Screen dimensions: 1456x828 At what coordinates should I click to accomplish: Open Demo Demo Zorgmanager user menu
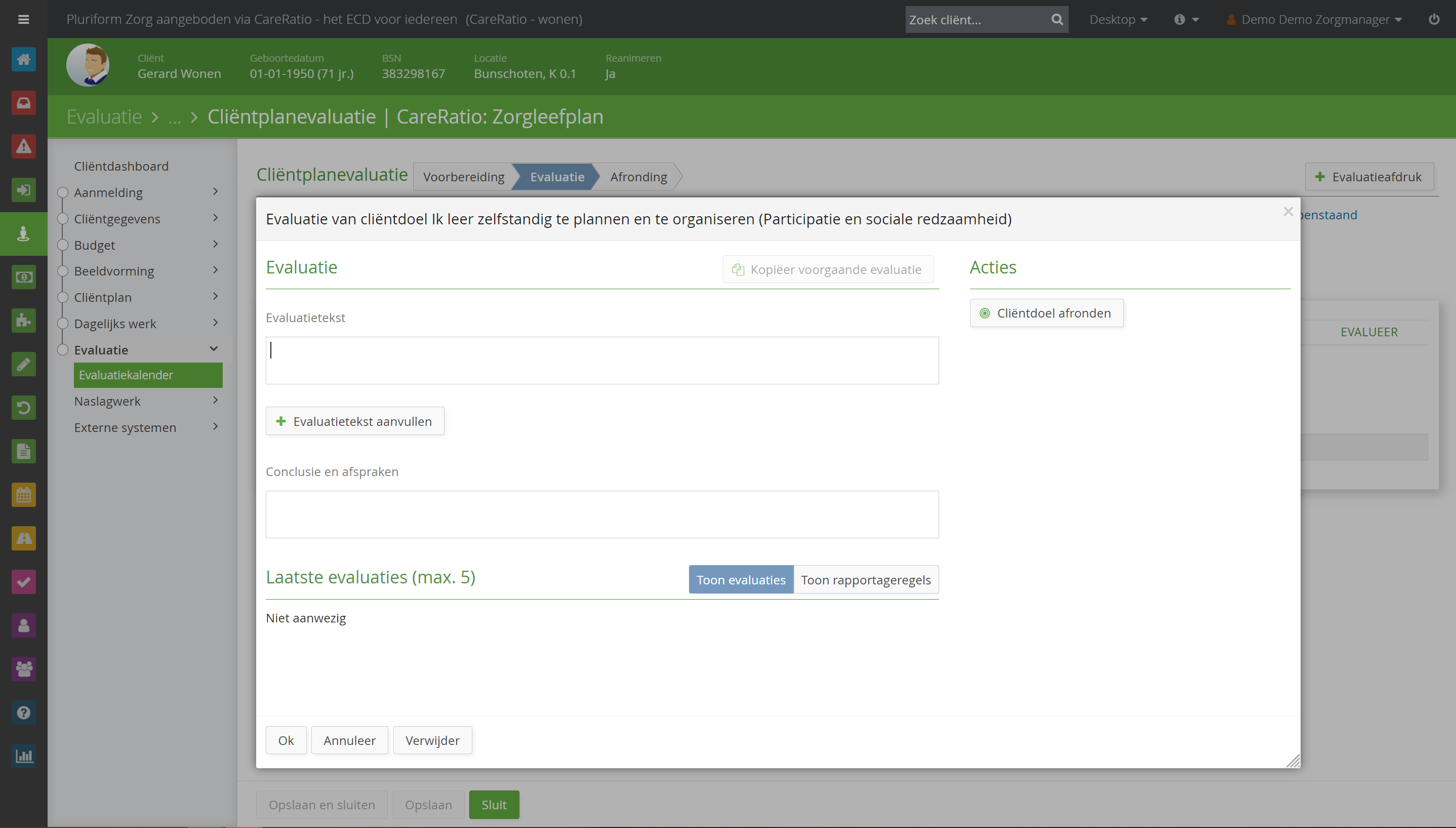click(1314, 19)
